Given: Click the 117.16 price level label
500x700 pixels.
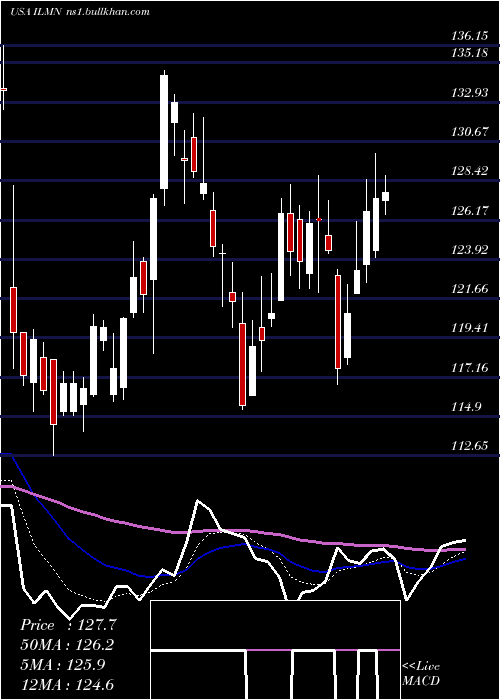Looking at the screenshot, I should click(x=470, y=367).
